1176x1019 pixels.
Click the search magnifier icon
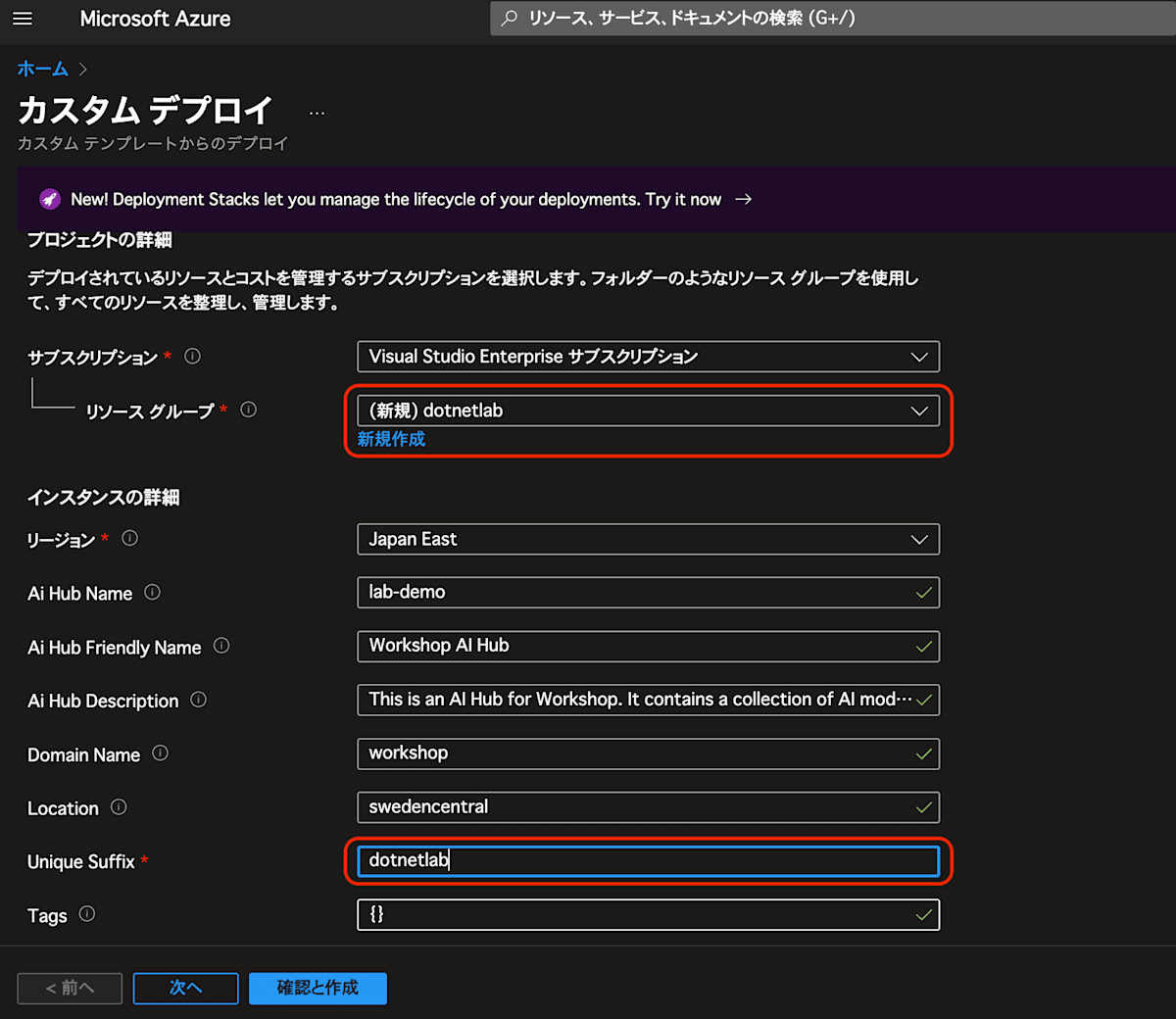coord(510,18)
